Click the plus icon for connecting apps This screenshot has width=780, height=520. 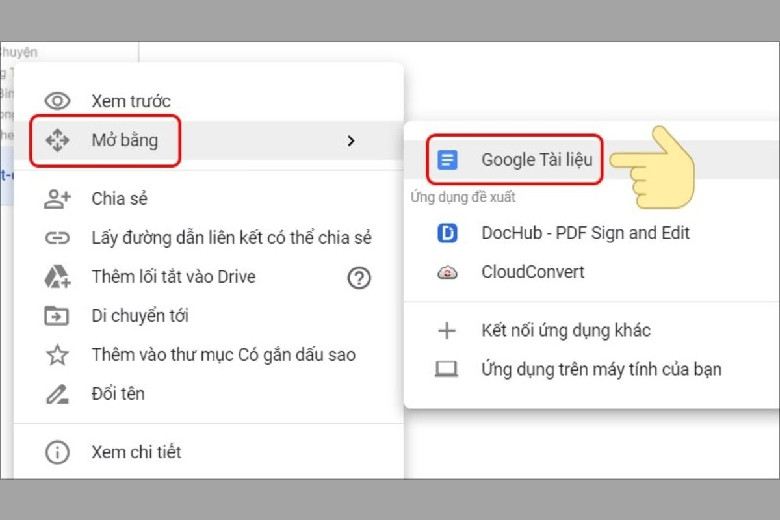click(447, 330)
